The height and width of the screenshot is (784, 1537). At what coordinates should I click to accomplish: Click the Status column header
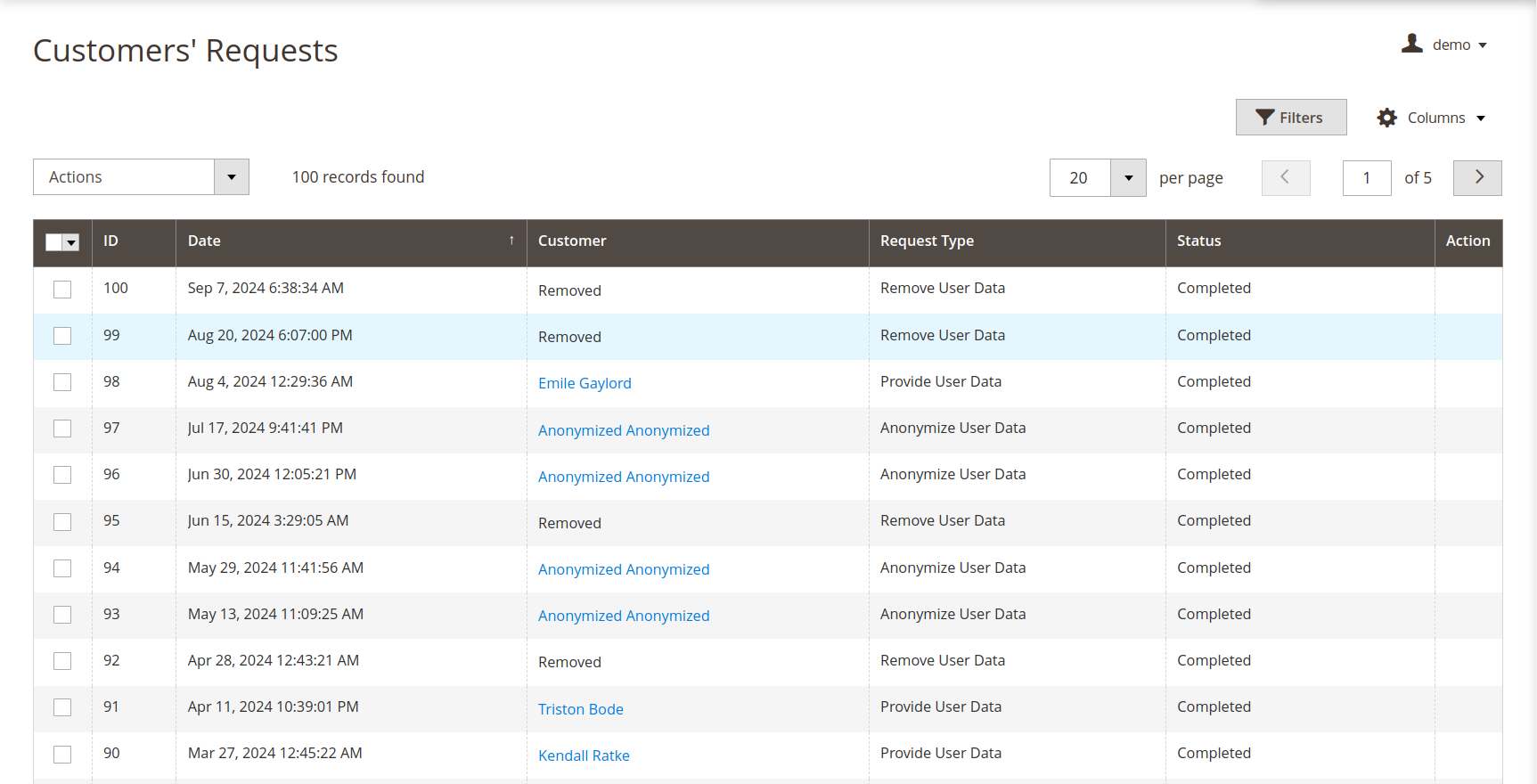pyautogui.click(x=1198, y=241)
